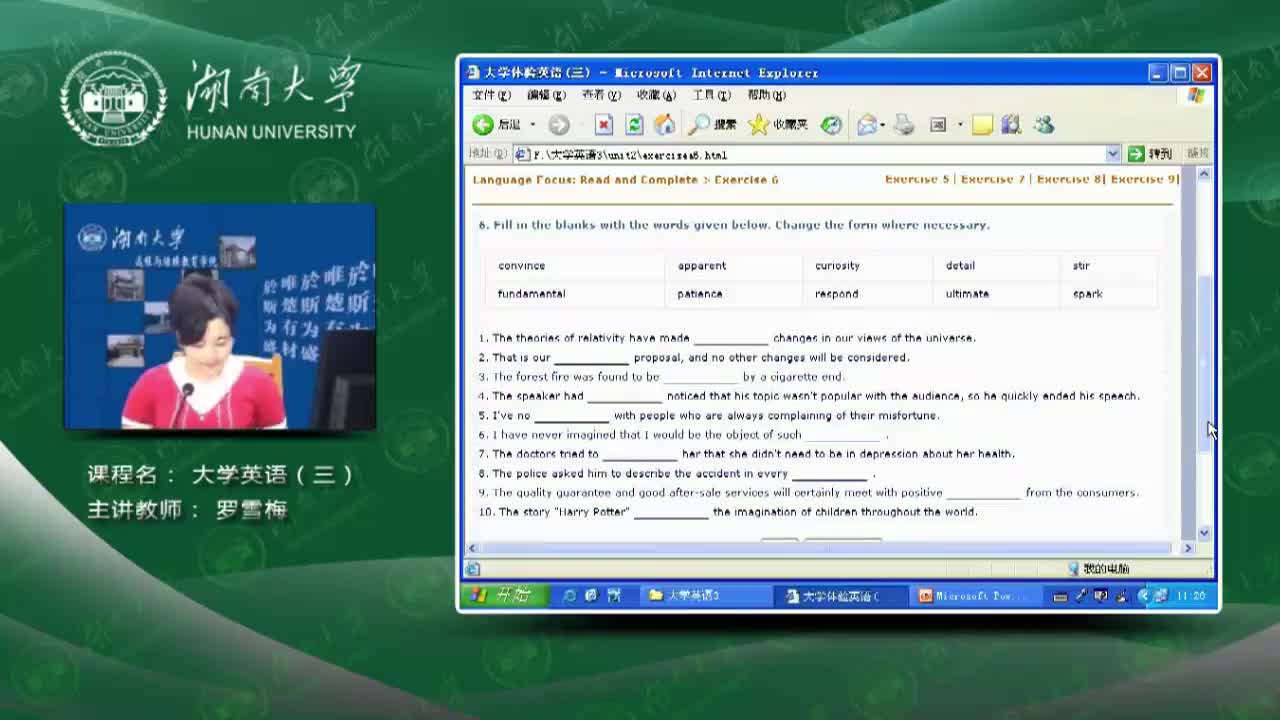Open the 文件(F) menu
Image resolution: width=1280 pixels, height=720 pixels.
[491, 95]
